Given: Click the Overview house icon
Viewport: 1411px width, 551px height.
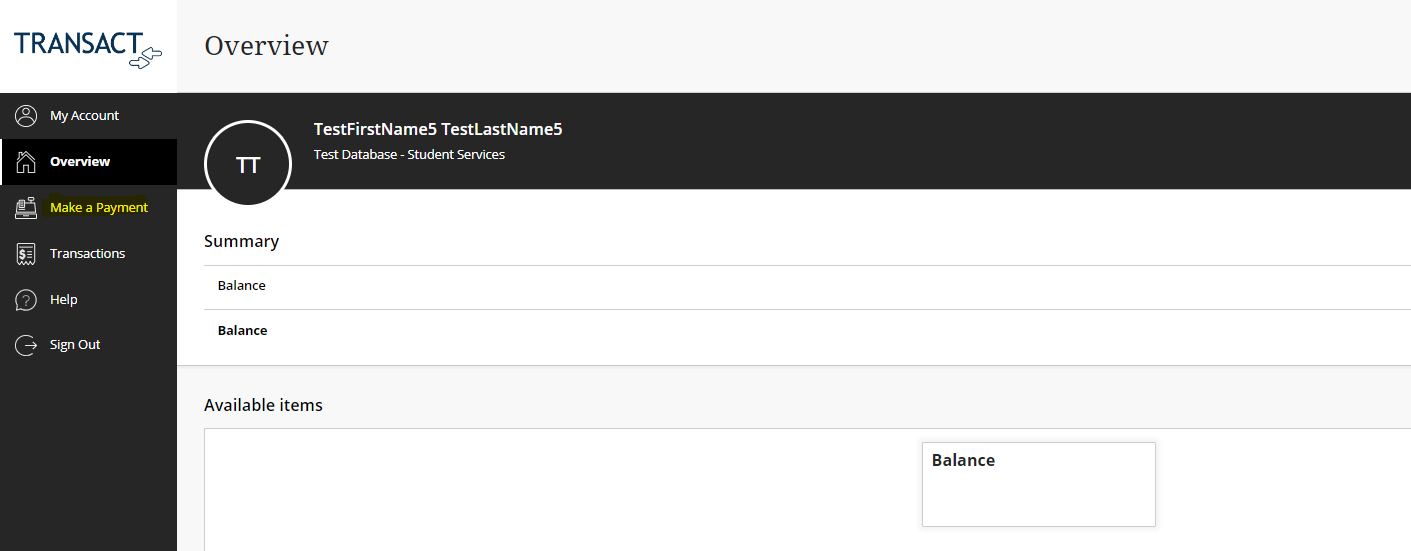Looking at the screenshot, I should click(26, 162).
